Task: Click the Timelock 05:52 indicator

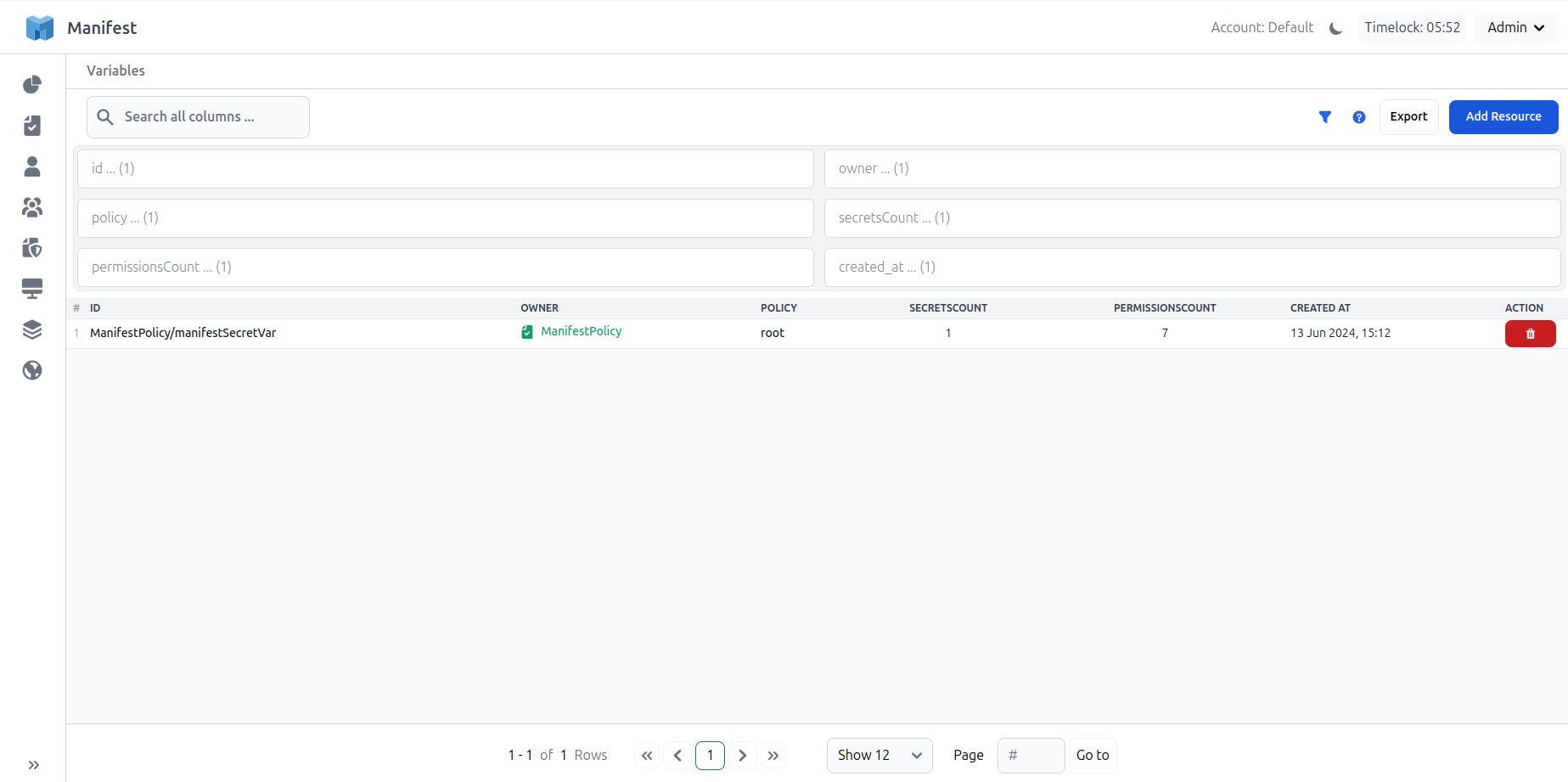Action: [x=1412, y=28]
